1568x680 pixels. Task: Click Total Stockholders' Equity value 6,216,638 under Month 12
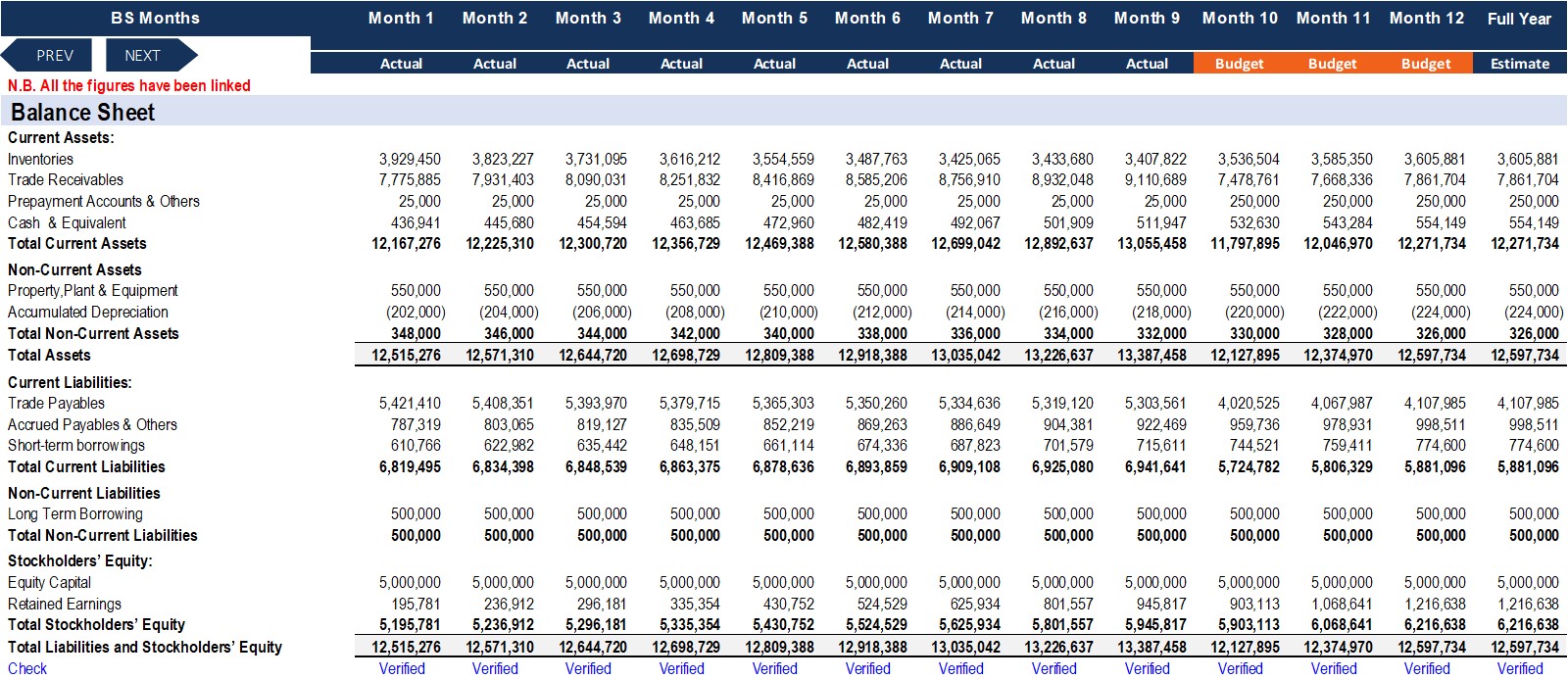(1435, 624)
